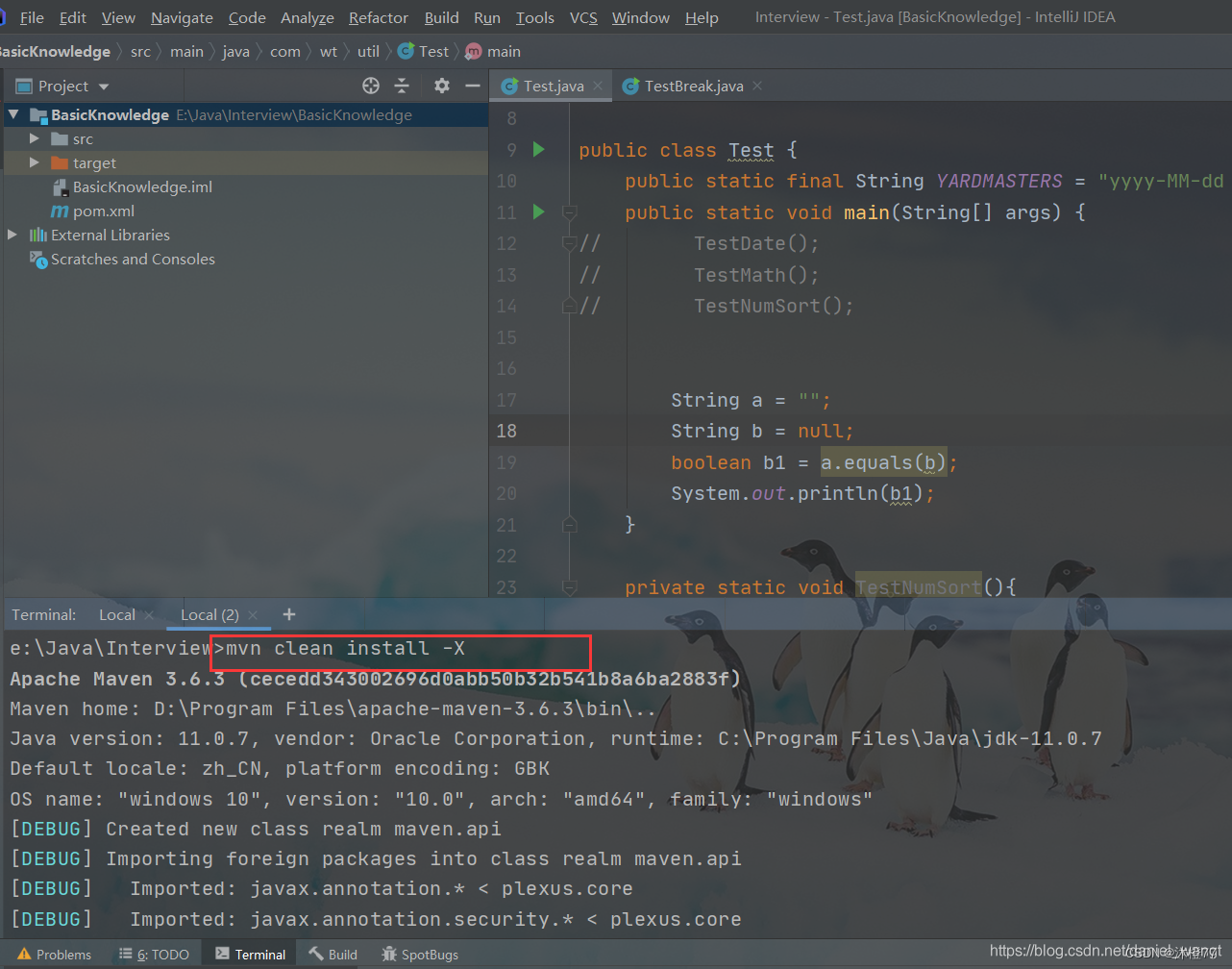This screenshot has height=969, width=1232.
Task: Open the SpotBugs tool window
Action: (x=420, y=955)
